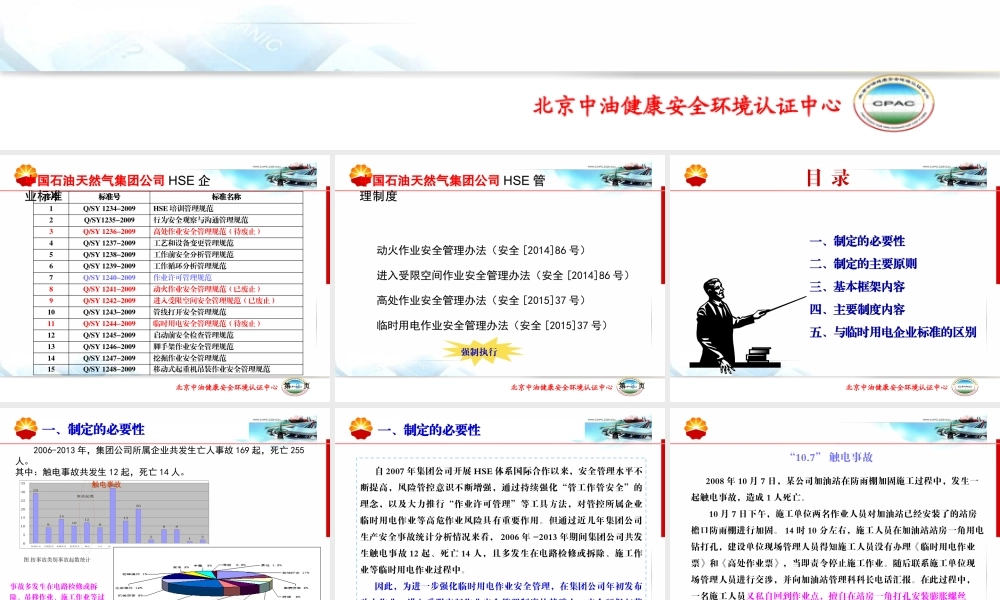Click footer CPAC badge on HSE 企业标准 slide
The image size is (1000, 600).
[x=296, y=386]
